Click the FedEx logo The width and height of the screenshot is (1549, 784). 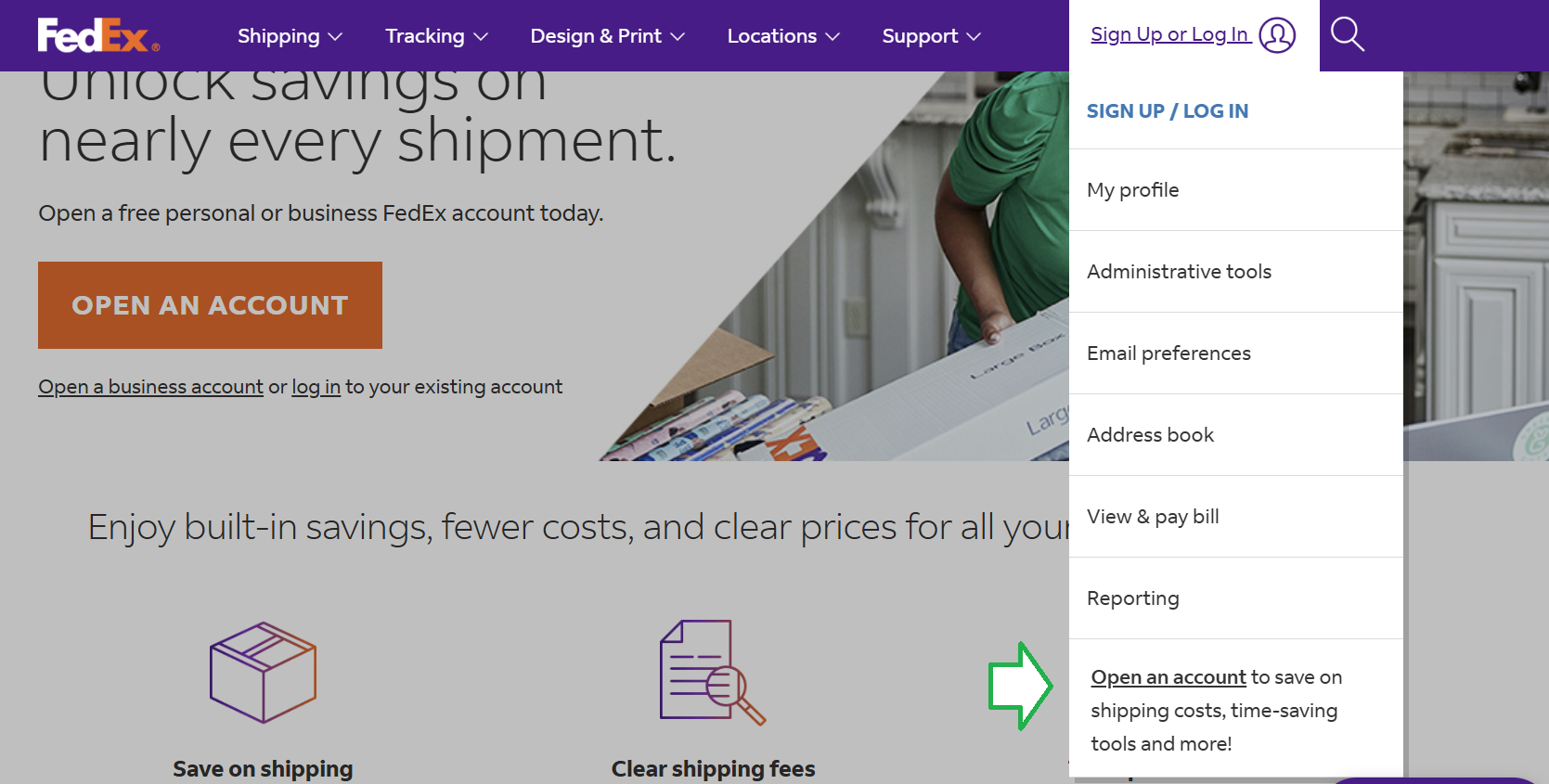pyautogui.click(x=96, y=35)
